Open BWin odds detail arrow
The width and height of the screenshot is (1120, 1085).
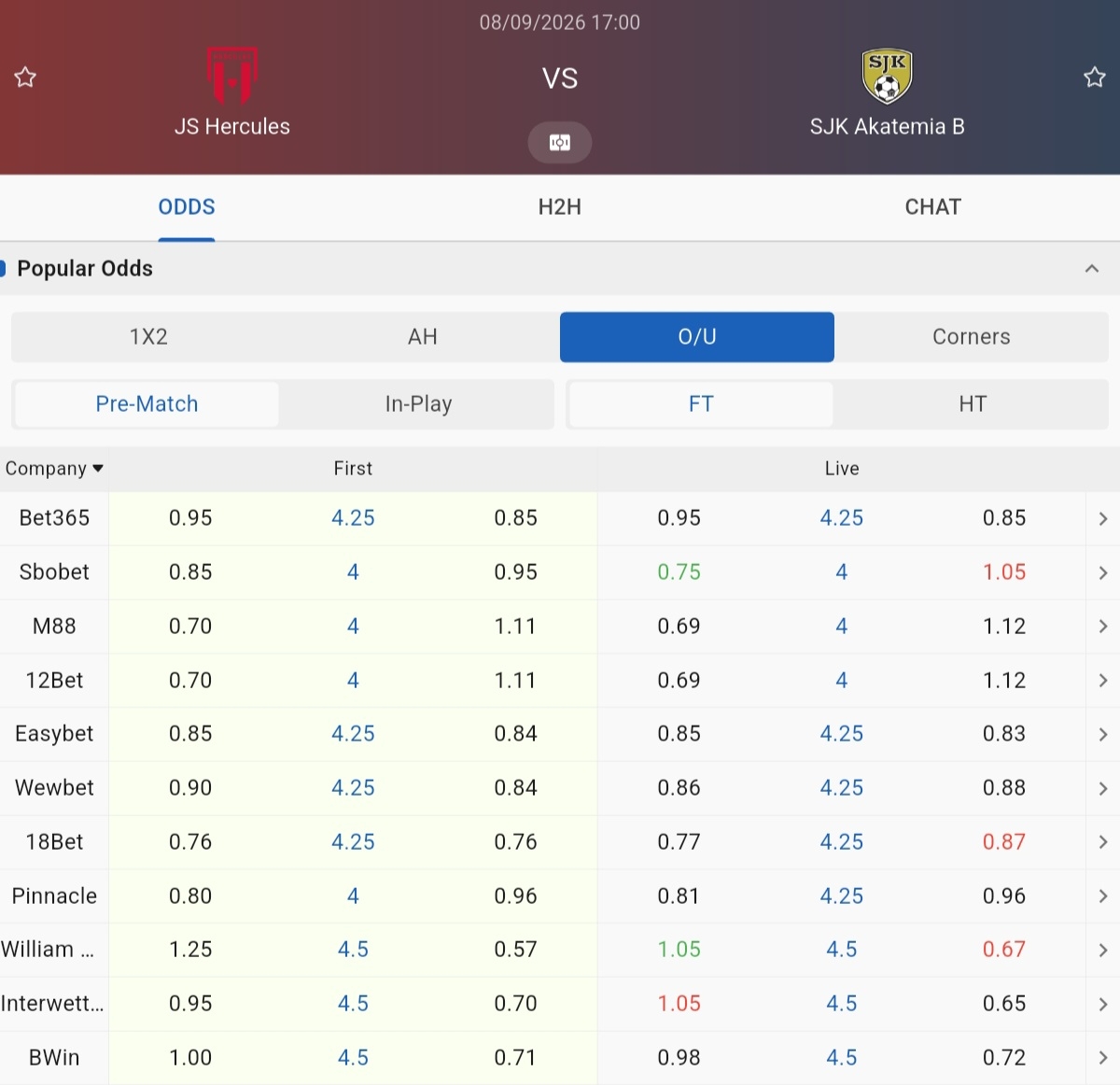(x=1103, y=1058)
